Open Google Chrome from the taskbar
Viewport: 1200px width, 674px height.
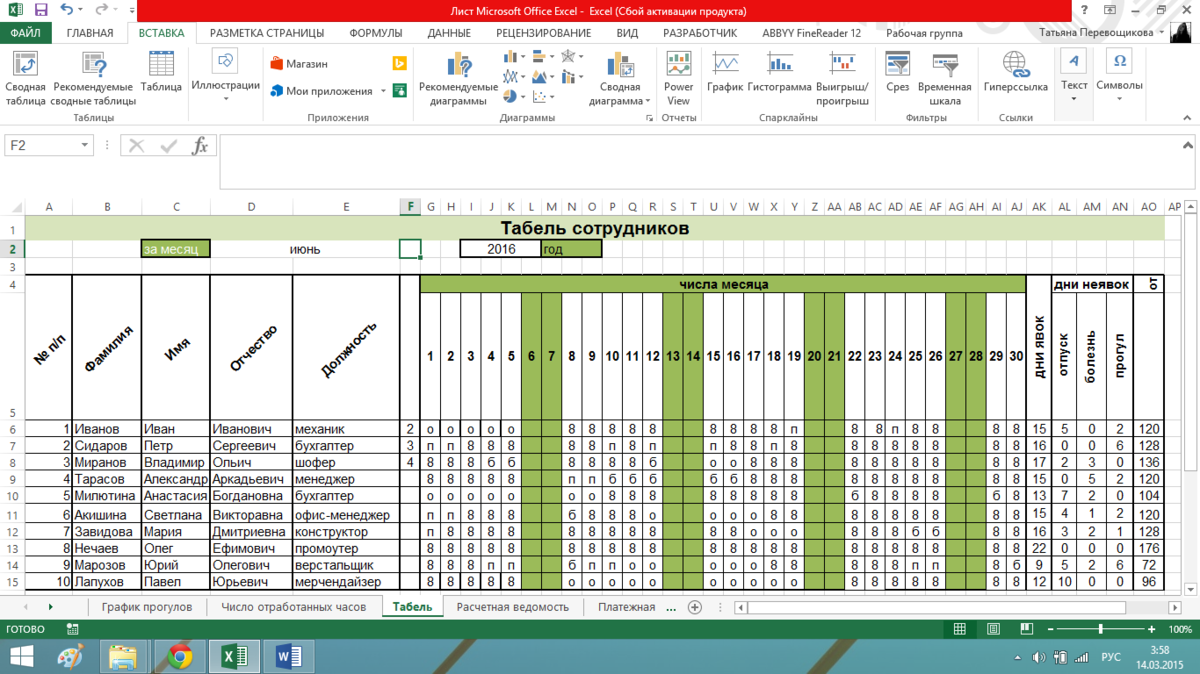pyautogui.click(x=180, y=657)
